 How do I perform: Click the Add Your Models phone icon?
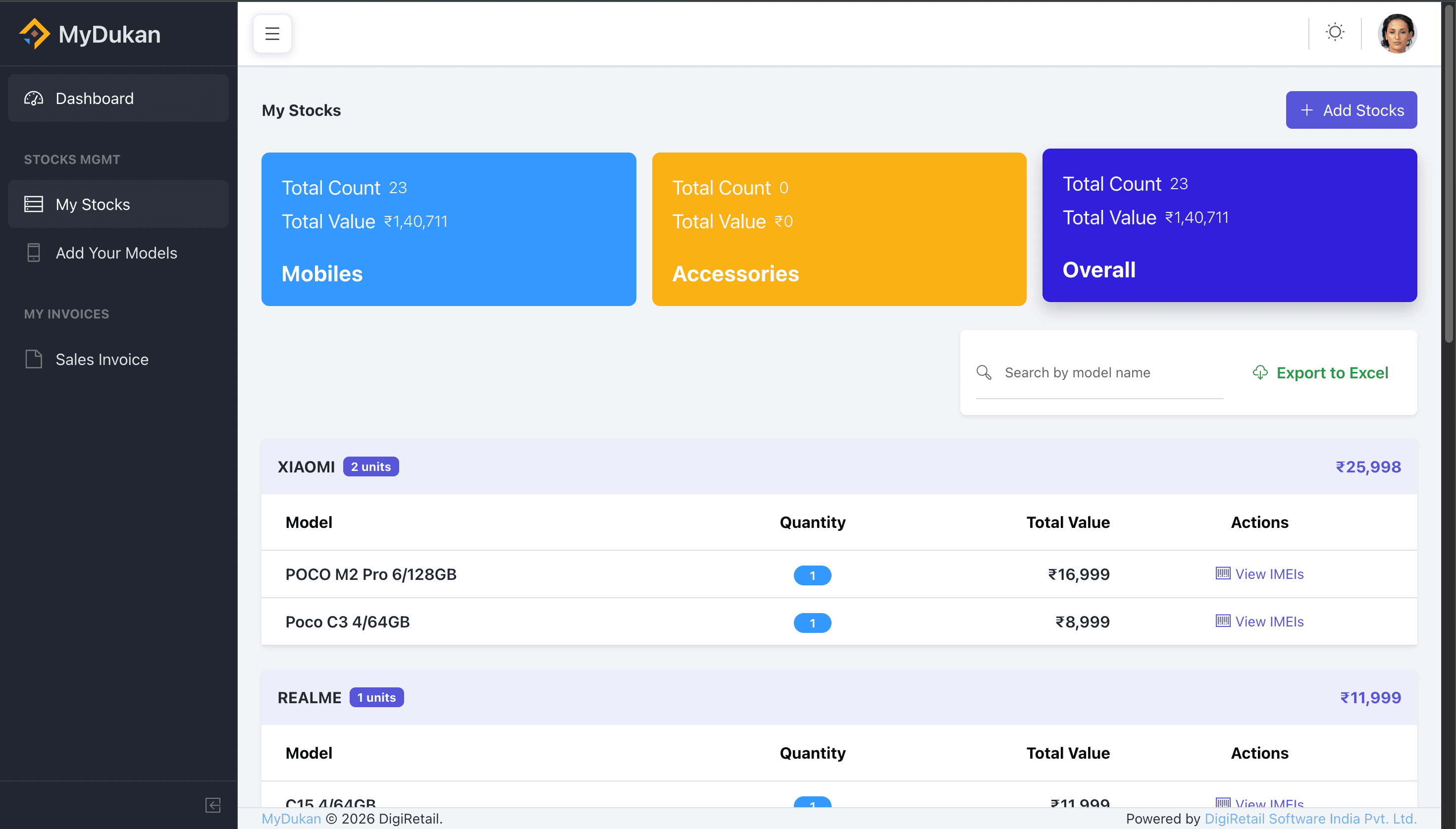[x=33, y=253]
